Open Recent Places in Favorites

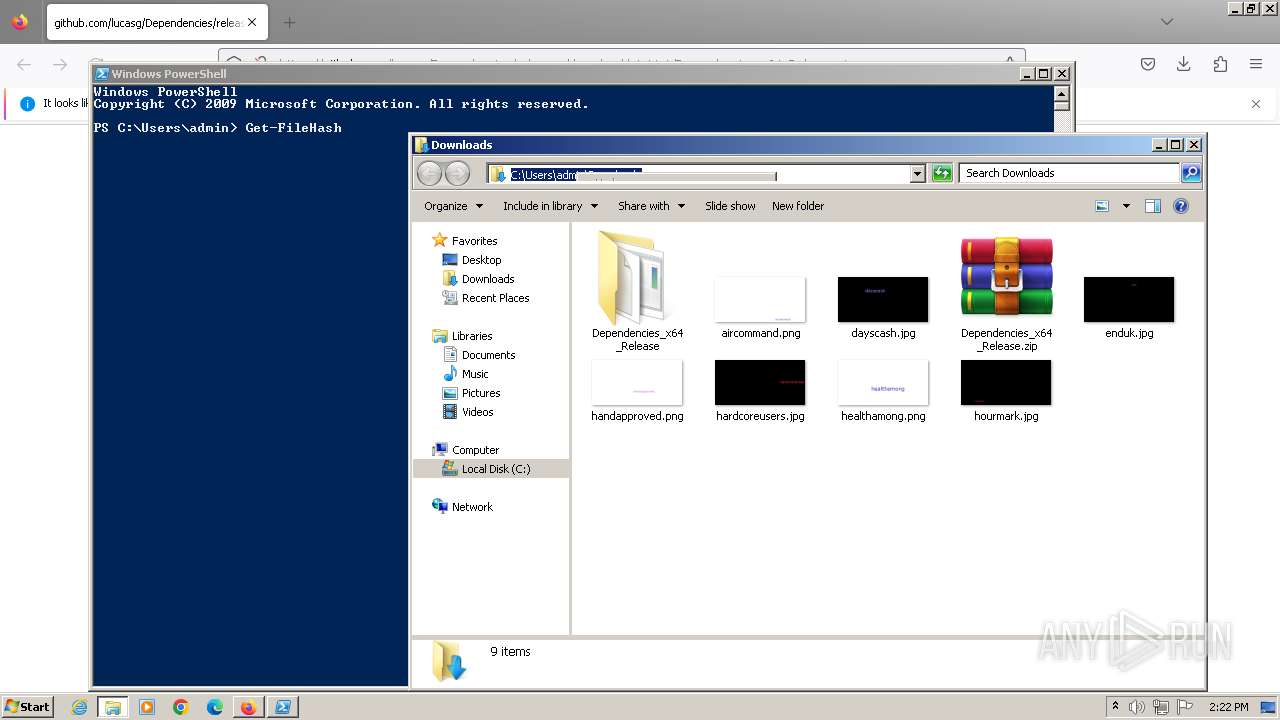point(495,298)
